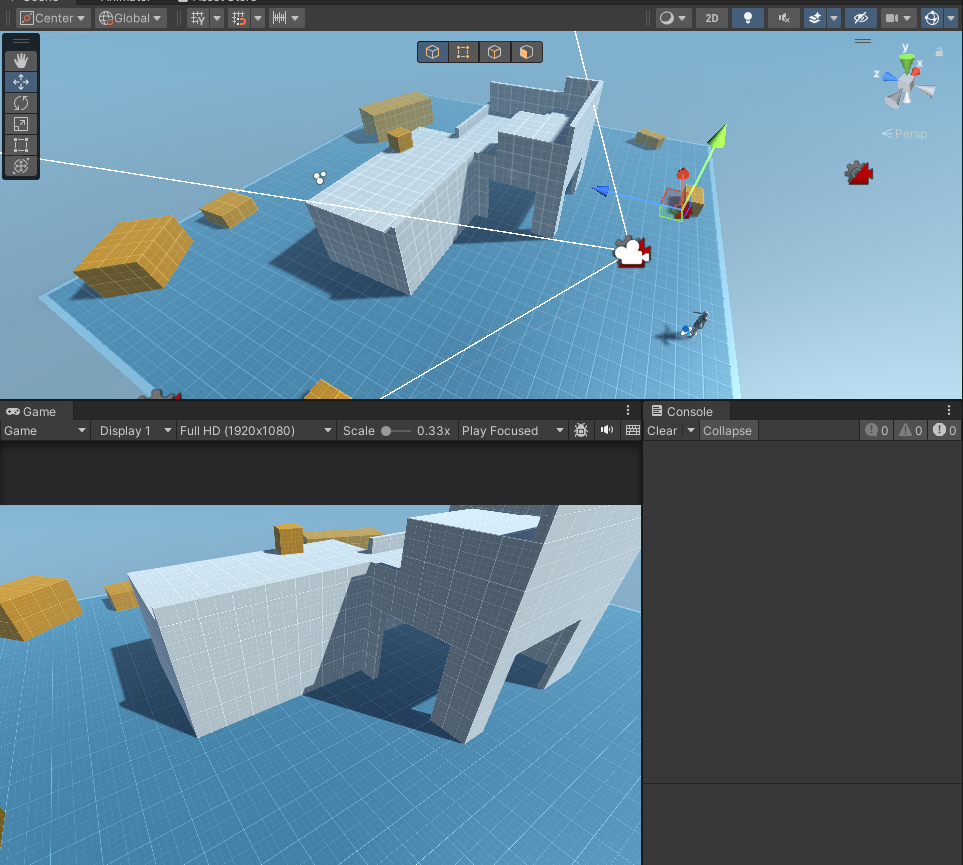Click the third cube icon in scene overlay
This screenshot has width=963, height=865.
[x=494, y=52]
